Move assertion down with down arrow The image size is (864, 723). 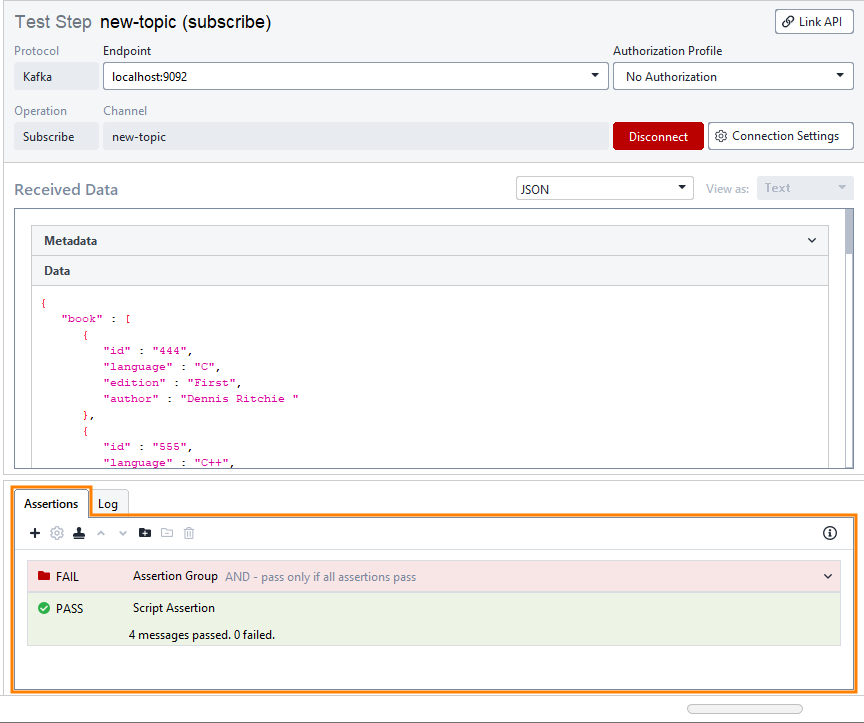pyautogui.click(x=123, y=533)
